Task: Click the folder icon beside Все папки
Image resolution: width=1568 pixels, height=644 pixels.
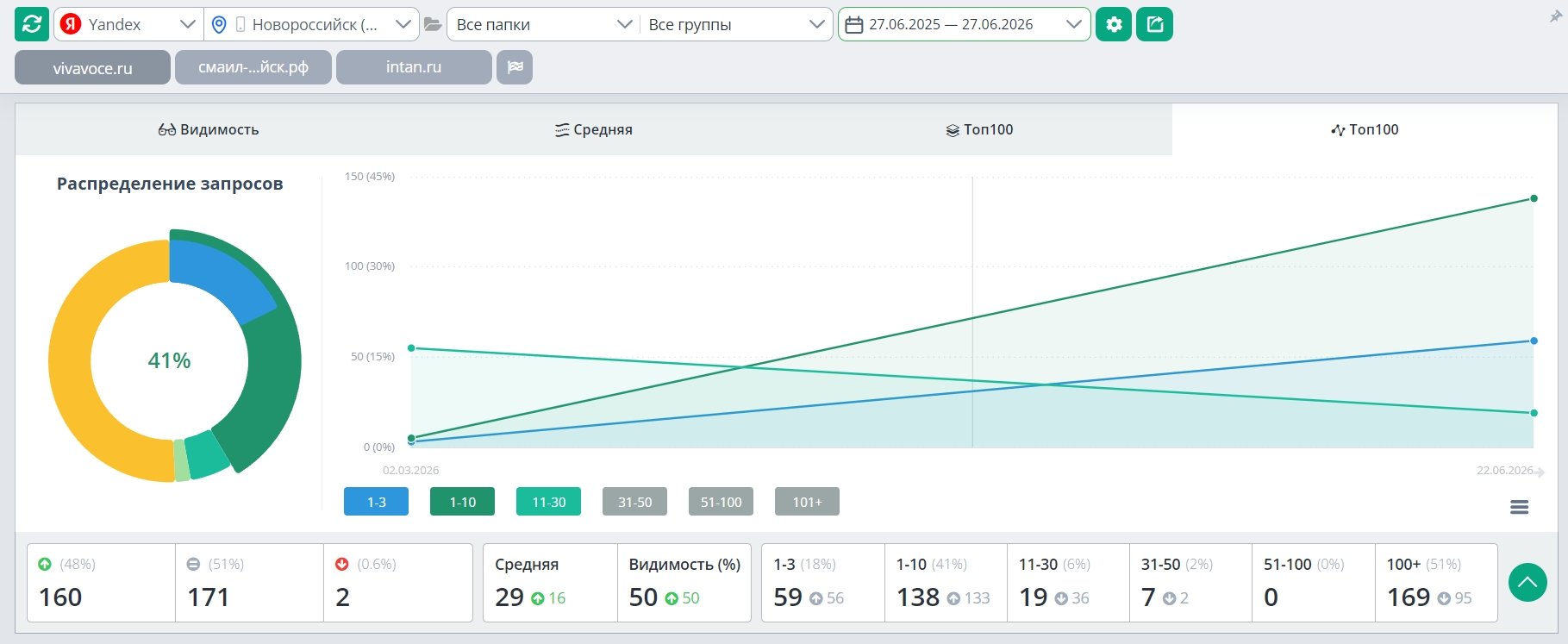Action: pos(433,24)
